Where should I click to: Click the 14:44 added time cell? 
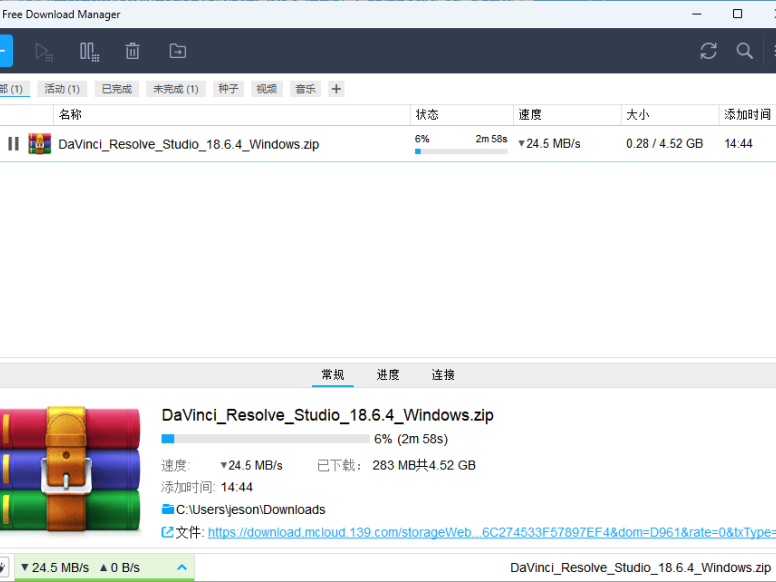[738, 144]
